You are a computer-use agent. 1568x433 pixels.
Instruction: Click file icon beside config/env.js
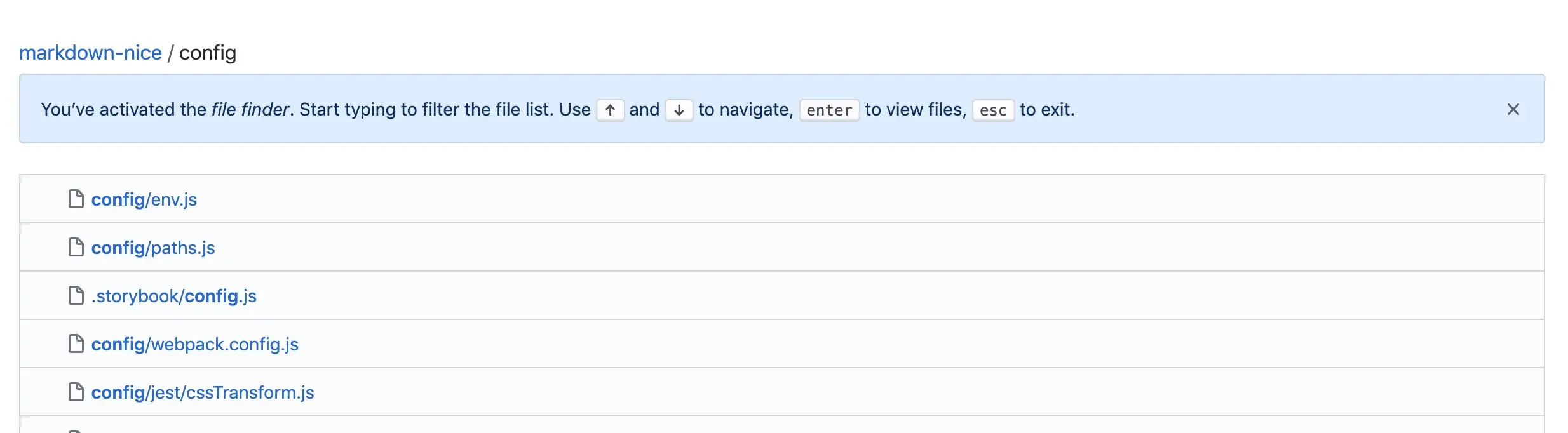click(x=76, y=199)
